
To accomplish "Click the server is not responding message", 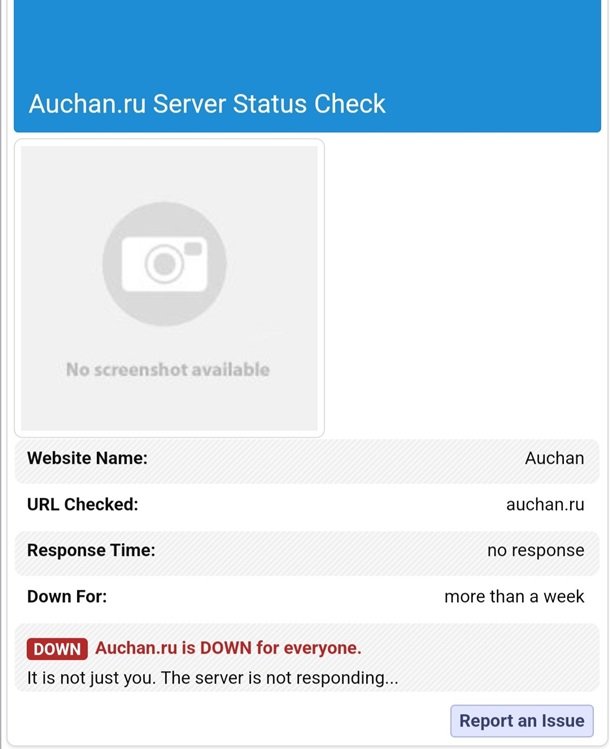I will pyautogui.click(x=213, y=678).
